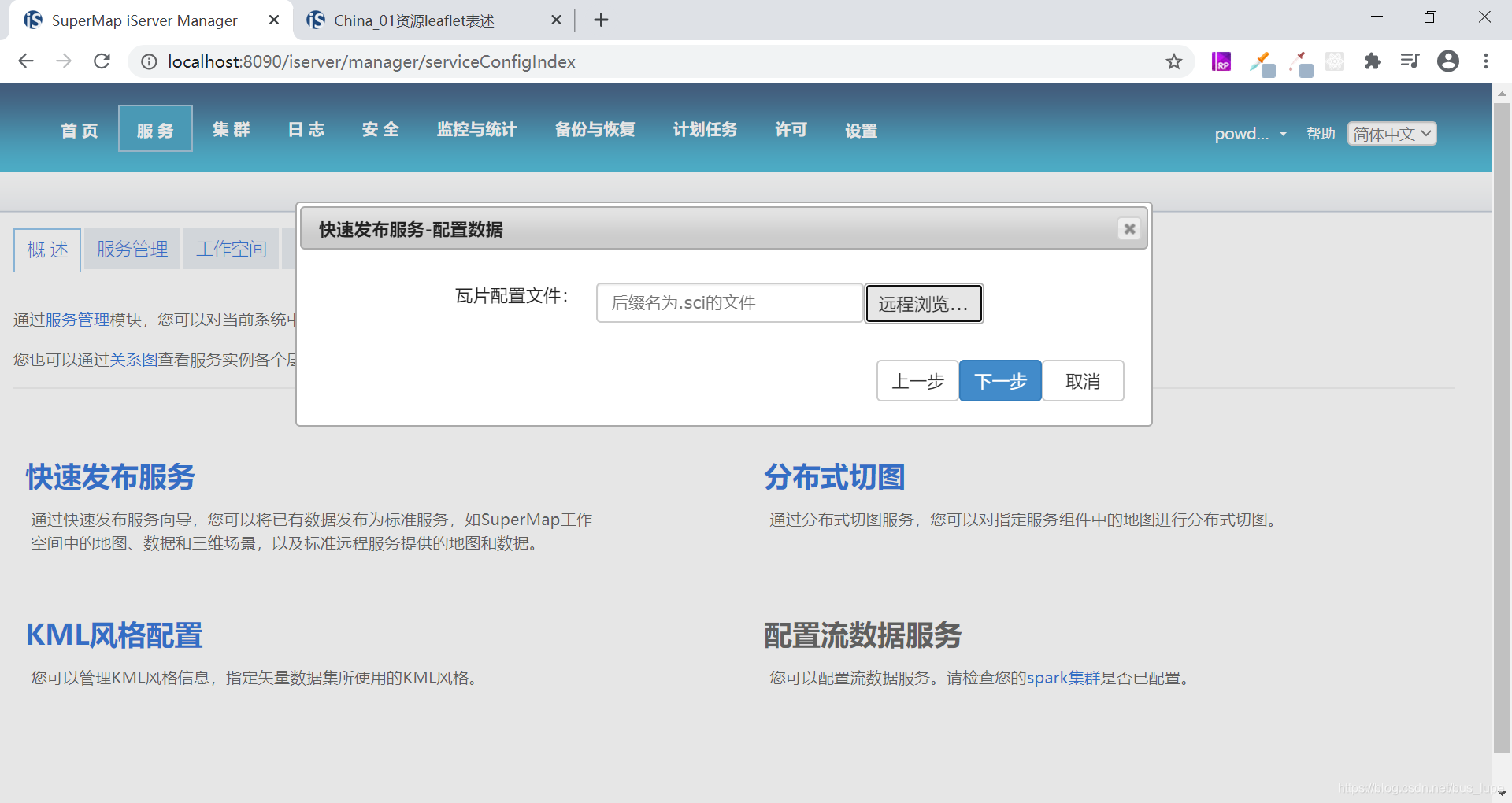Open the 日志 menu item
The width and height of the screenshot is (1512, 803).
(306, 129)
